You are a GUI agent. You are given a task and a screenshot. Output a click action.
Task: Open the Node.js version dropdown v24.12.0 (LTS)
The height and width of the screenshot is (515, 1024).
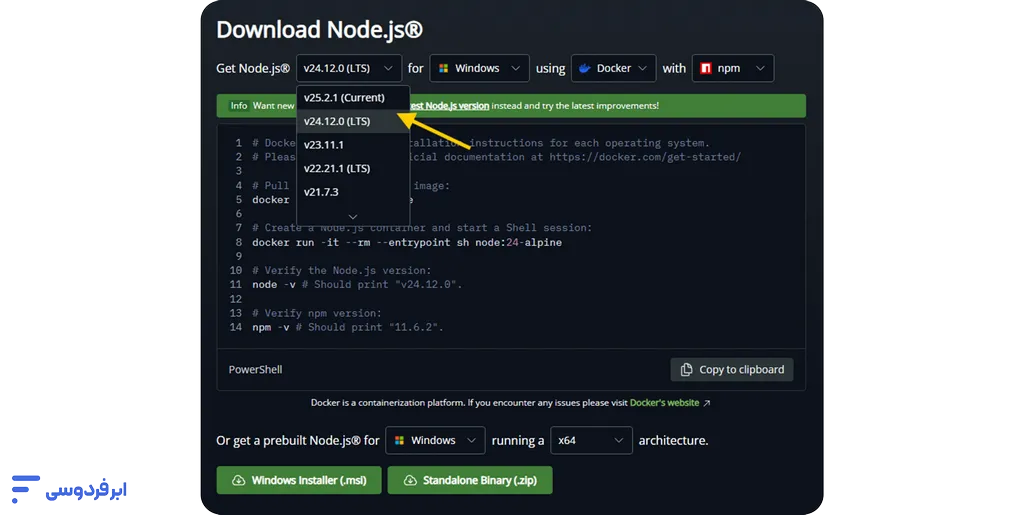349,68
